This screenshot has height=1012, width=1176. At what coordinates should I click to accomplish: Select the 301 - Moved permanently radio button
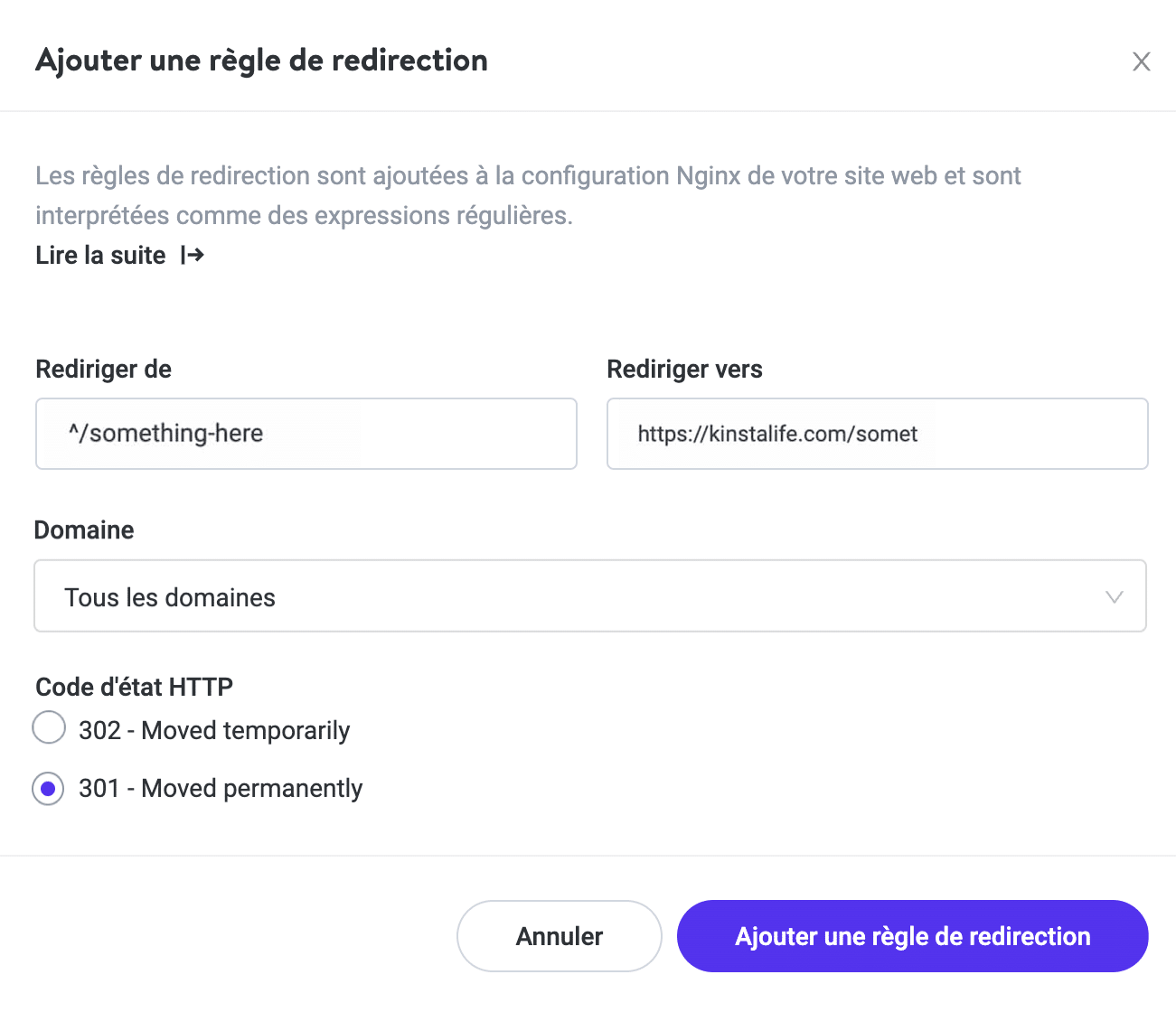(x=49, y=789)
